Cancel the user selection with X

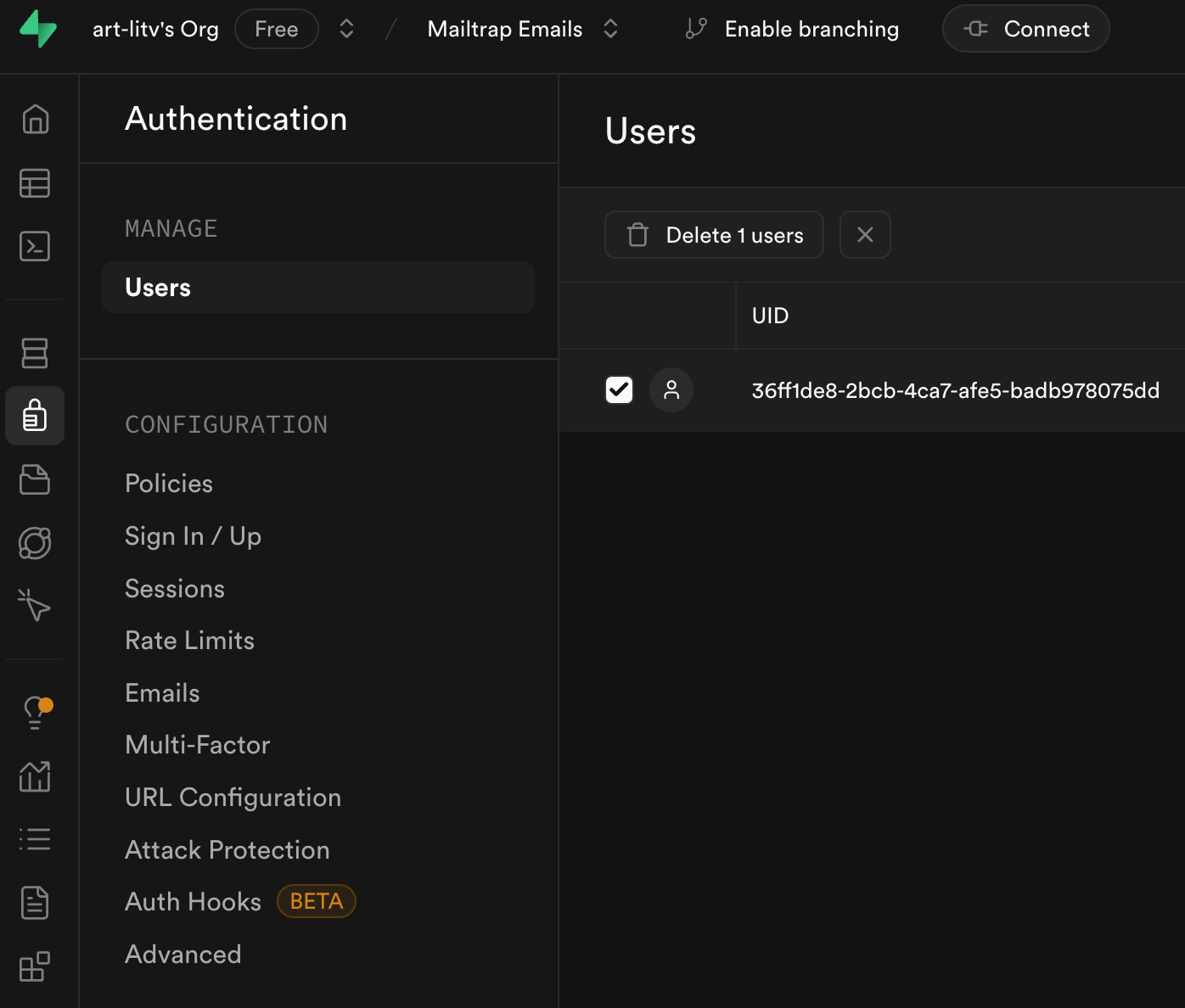coord(865,235)
